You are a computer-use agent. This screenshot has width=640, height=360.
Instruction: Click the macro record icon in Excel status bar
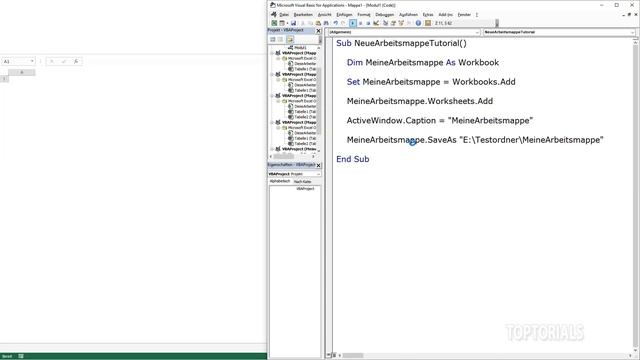21,356
